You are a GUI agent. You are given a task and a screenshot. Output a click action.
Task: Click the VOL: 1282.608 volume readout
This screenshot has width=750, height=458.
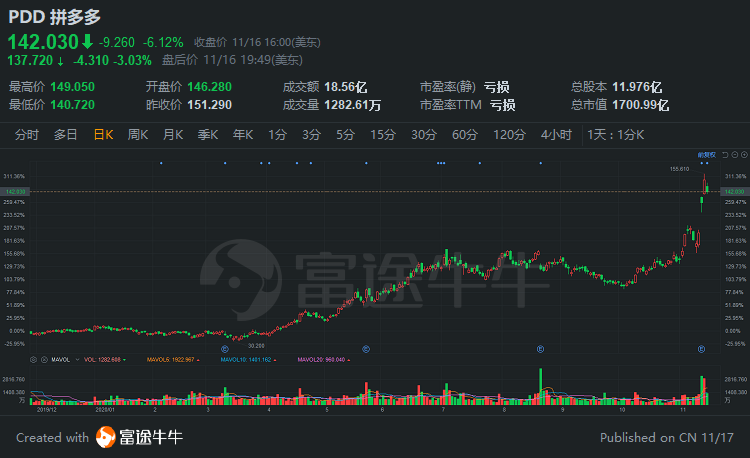click(102, 360)
